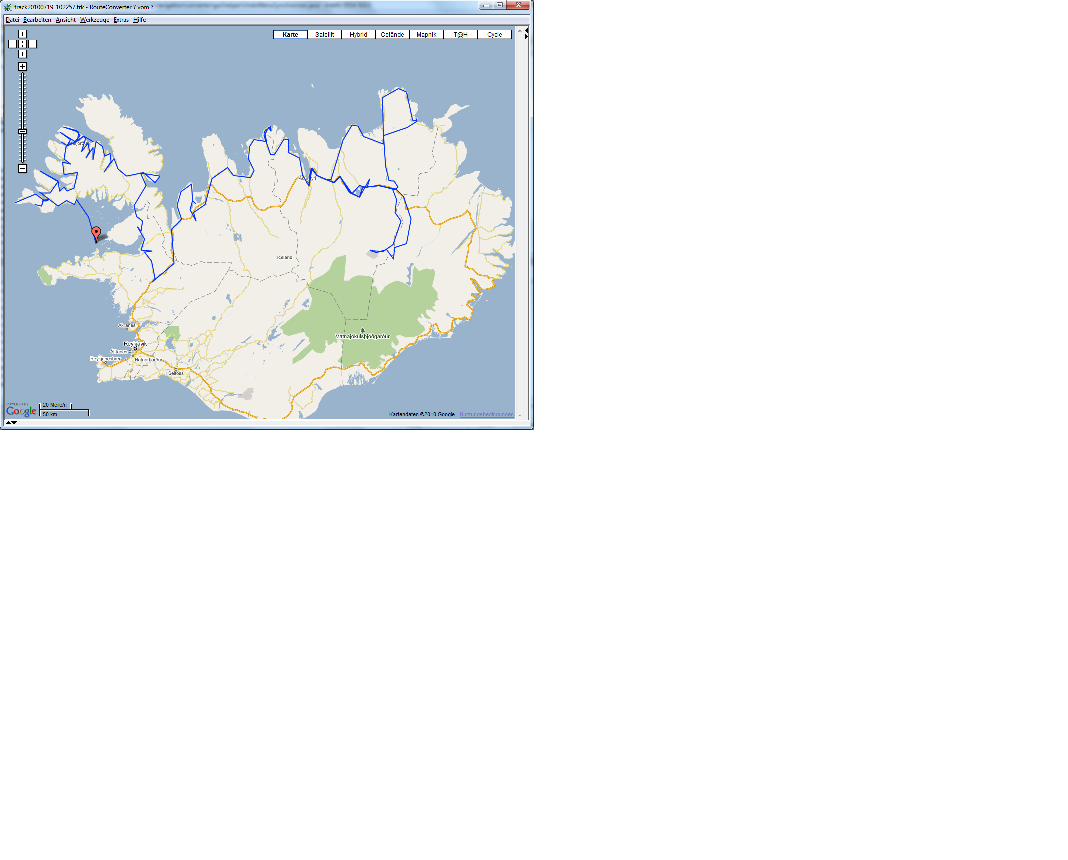Open the Bearbeiten menu
The width and height of the screenshot is (1068, 860).
coord(37,20)
